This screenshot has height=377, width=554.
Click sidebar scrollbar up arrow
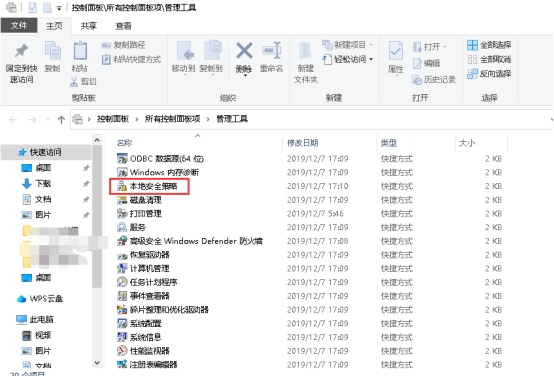(97, 140)
